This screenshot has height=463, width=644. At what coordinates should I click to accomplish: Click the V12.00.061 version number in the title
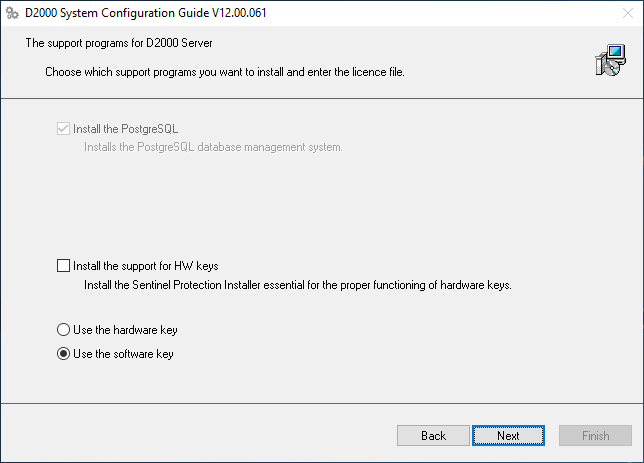[238, 14]
